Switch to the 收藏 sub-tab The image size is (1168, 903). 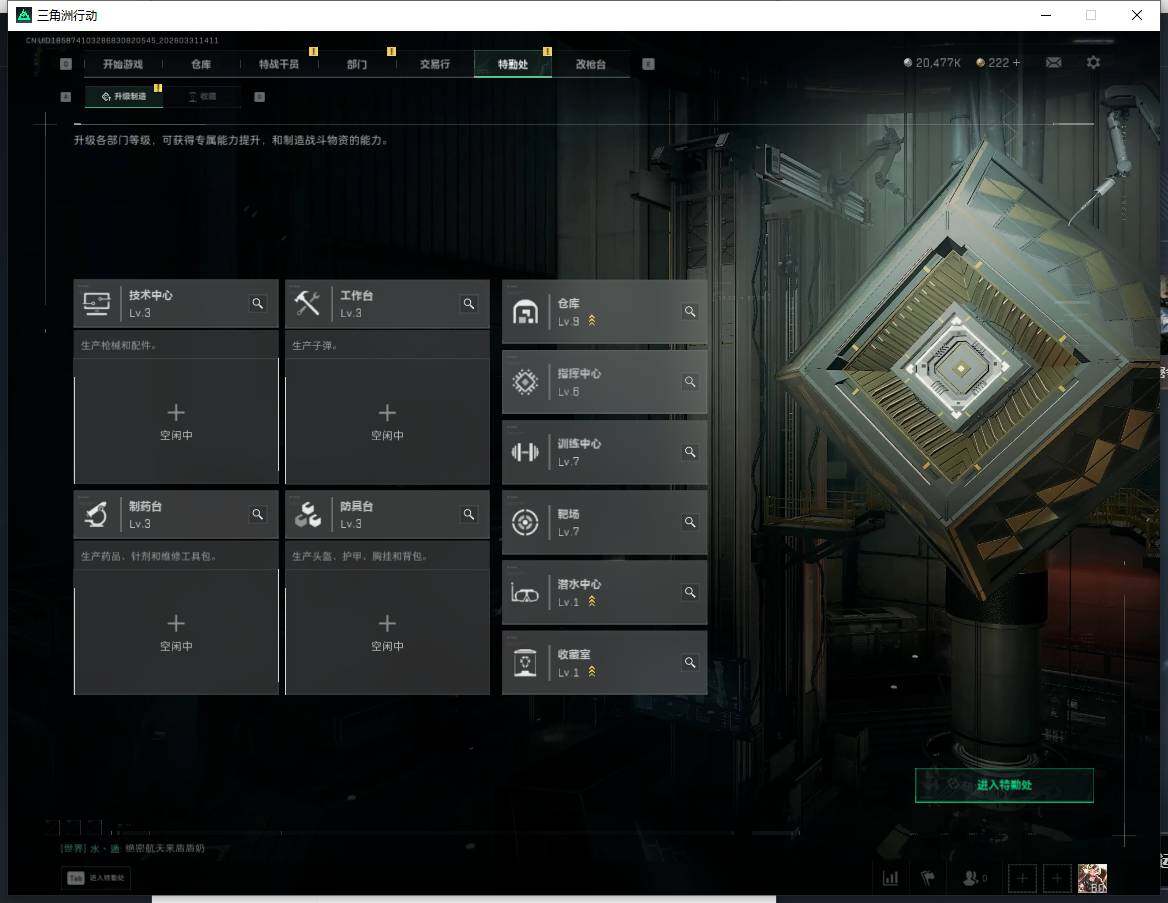tap(203, 97)
